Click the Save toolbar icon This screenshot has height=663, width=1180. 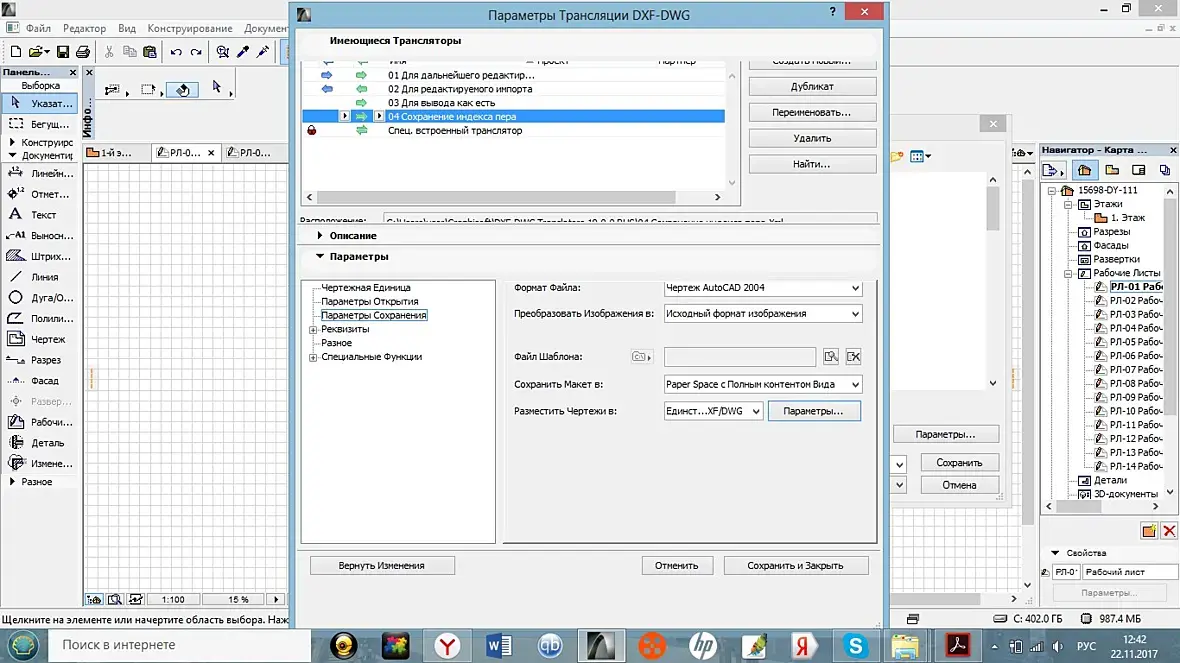[63, 52]
